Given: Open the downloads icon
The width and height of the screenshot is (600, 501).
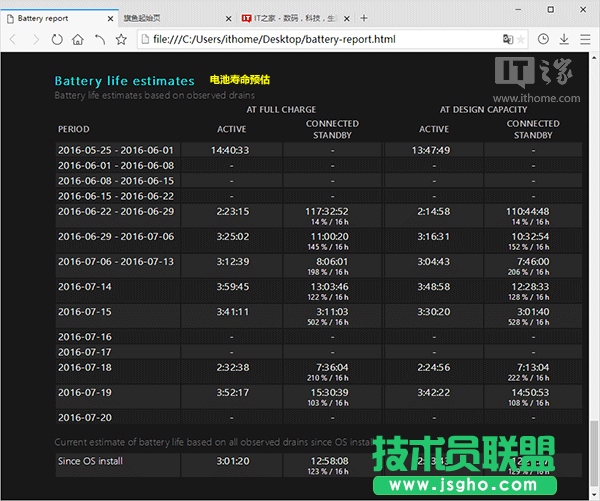Looking at the screenshot, I should pos(564,39).
